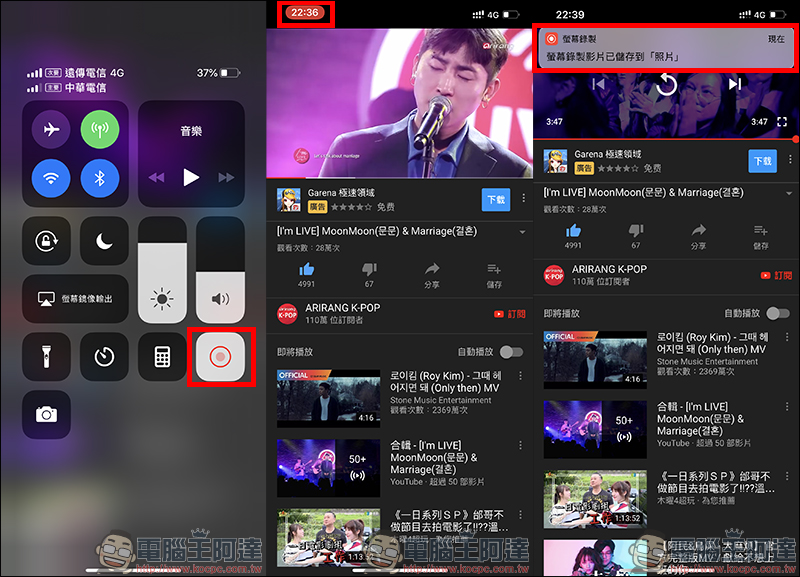Toggle the rotation lock button
The width and height of the screenshot is (800, 577).
tap(46, 242)
